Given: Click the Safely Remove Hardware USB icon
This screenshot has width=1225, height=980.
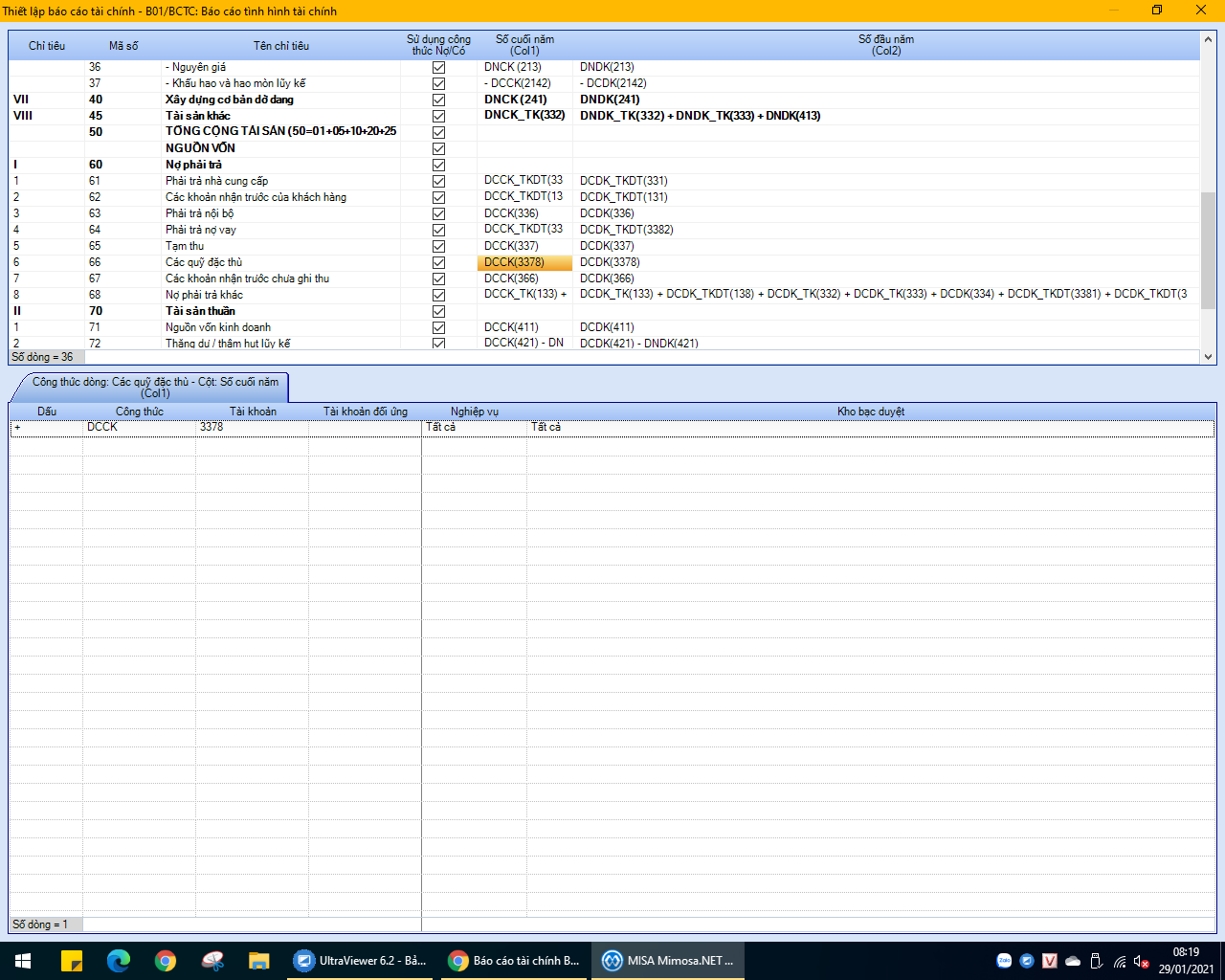Looking at the screenshot, I should pyautogui.click(x=1096, y=961).
